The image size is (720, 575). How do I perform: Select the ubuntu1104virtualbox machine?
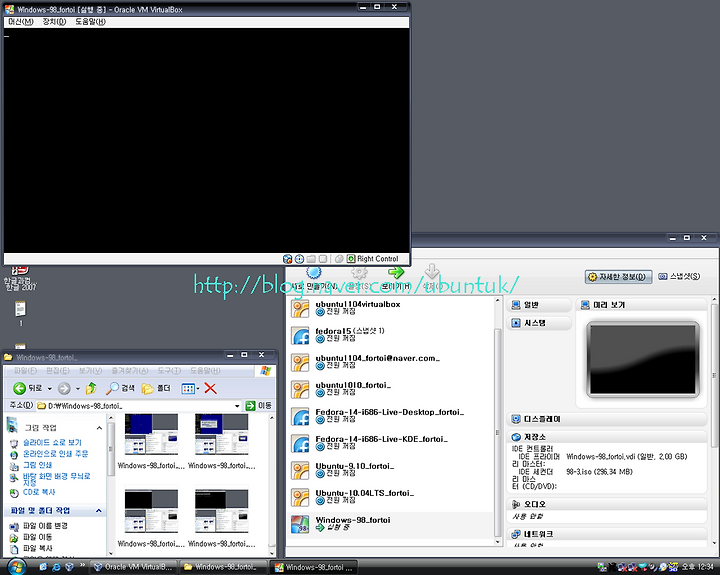click(391, 308)
